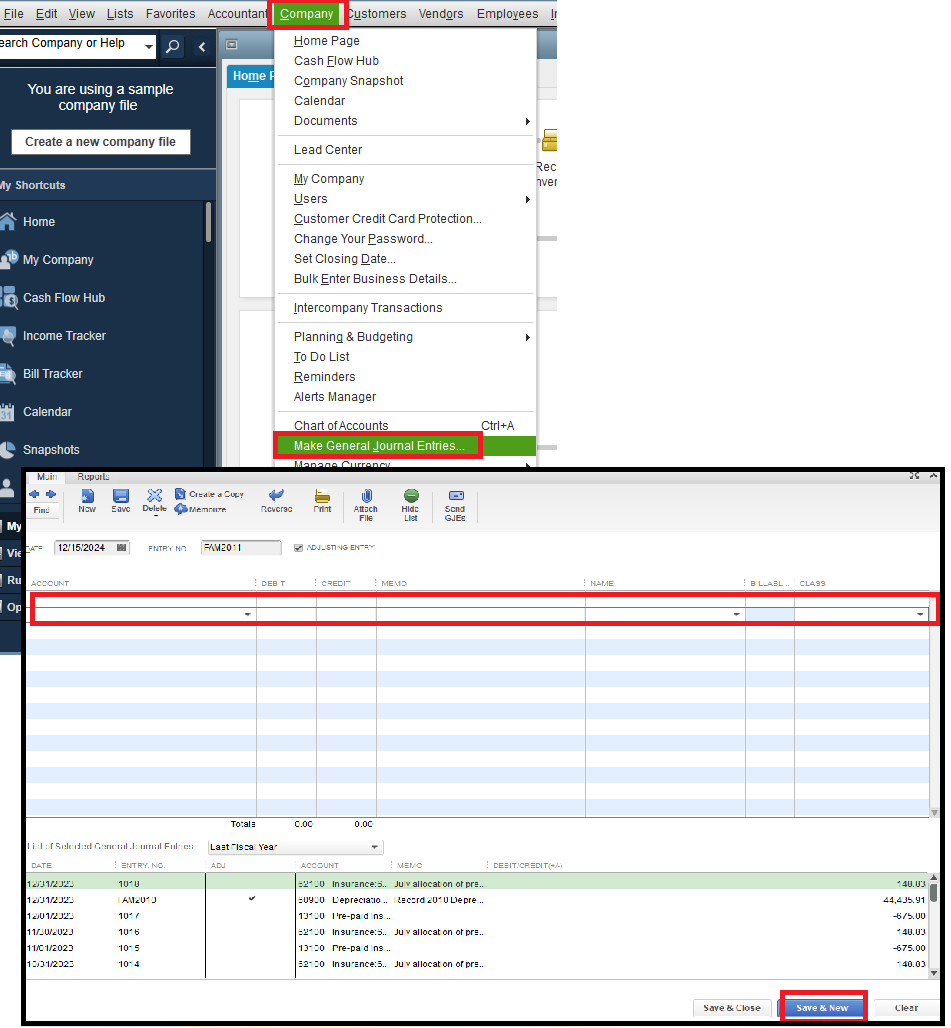Click the search magnifier icon
The image size is (951, 1028).
click(172, 47)
